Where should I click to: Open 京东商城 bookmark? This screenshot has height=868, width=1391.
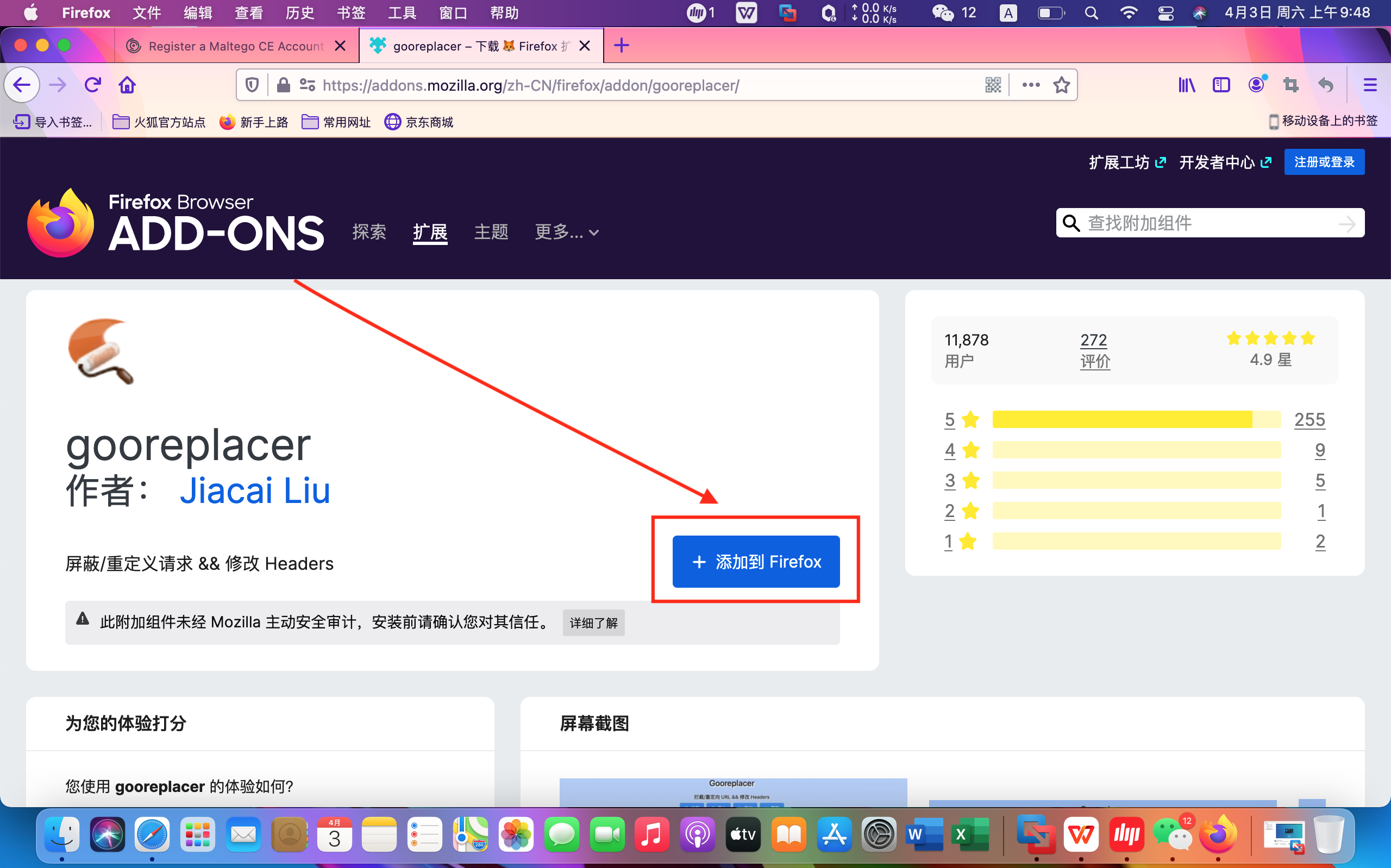point(419,122)
